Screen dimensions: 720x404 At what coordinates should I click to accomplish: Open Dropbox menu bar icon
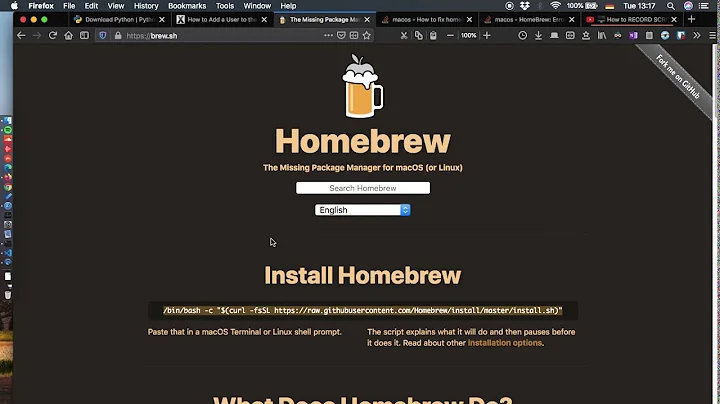pos(524,6)
